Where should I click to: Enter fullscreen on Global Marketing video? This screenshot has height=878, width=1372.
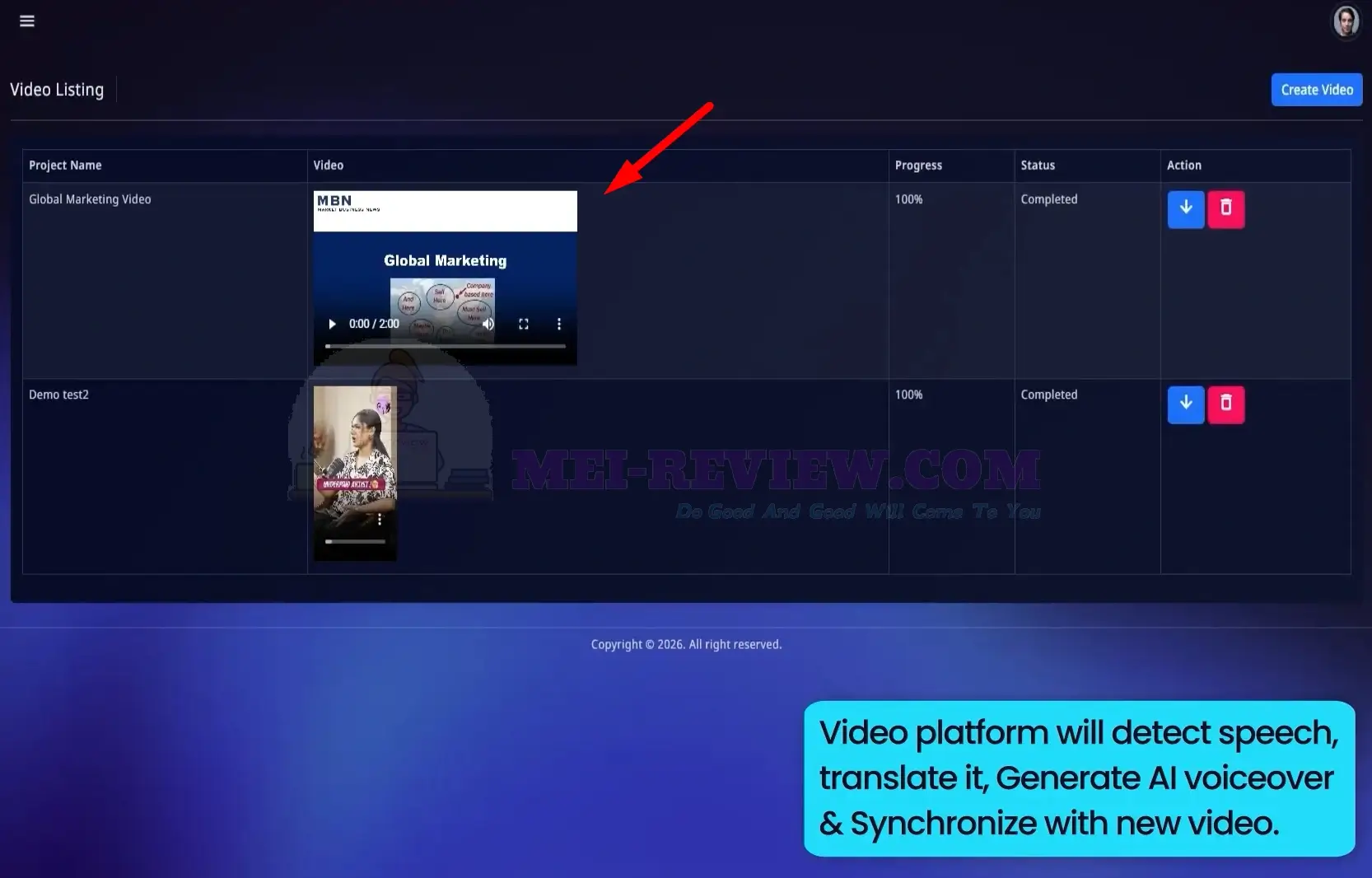coord(523,324)
